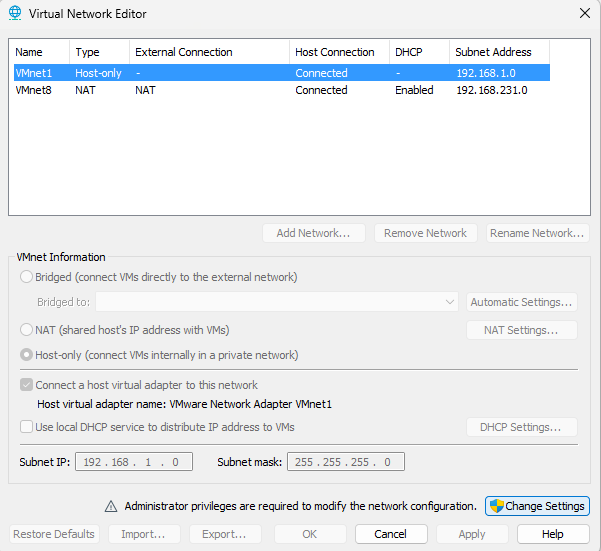
Task: Open DHCP Settings
Action: (x=522, y=427)
